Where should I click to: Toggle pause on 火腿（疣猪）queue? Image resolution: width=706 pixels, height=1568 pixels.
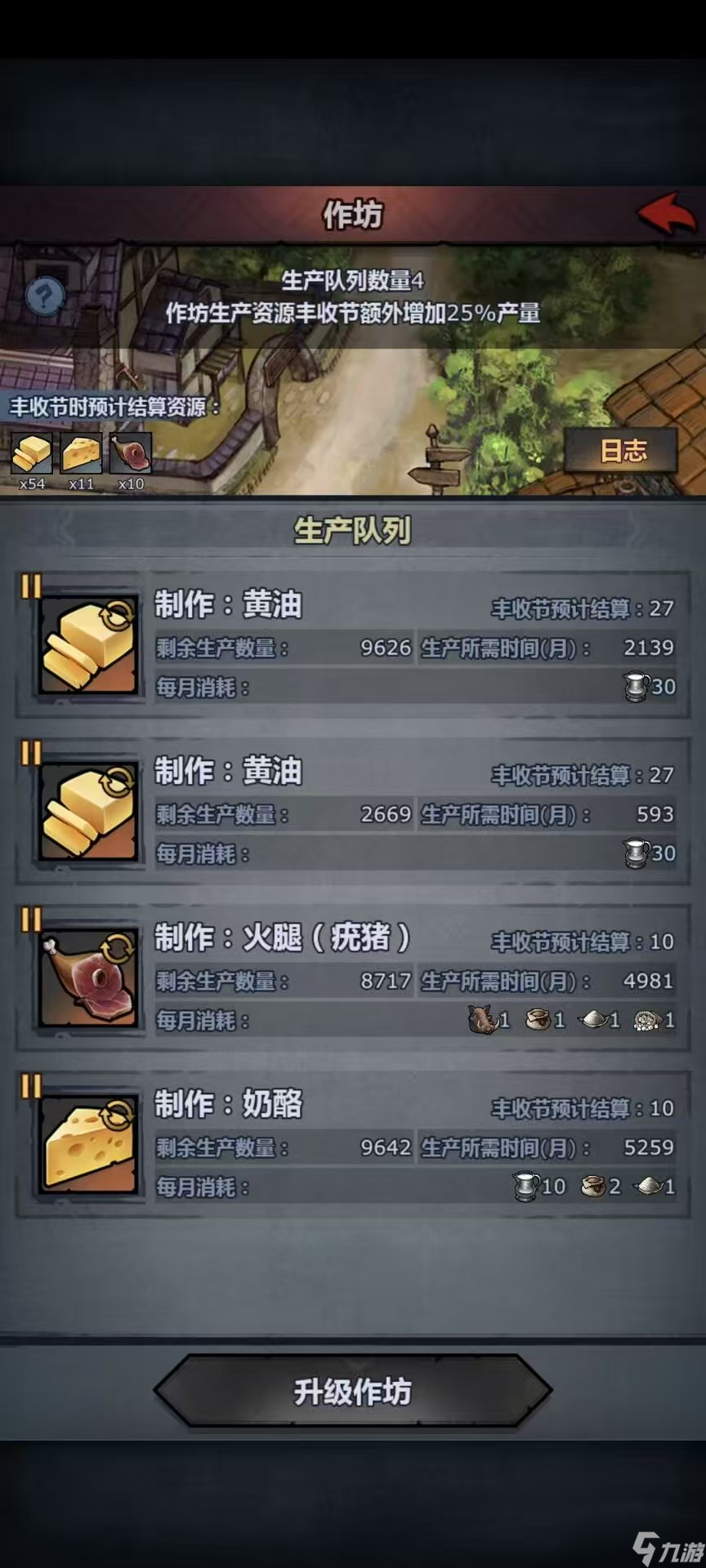pos(30,920)
